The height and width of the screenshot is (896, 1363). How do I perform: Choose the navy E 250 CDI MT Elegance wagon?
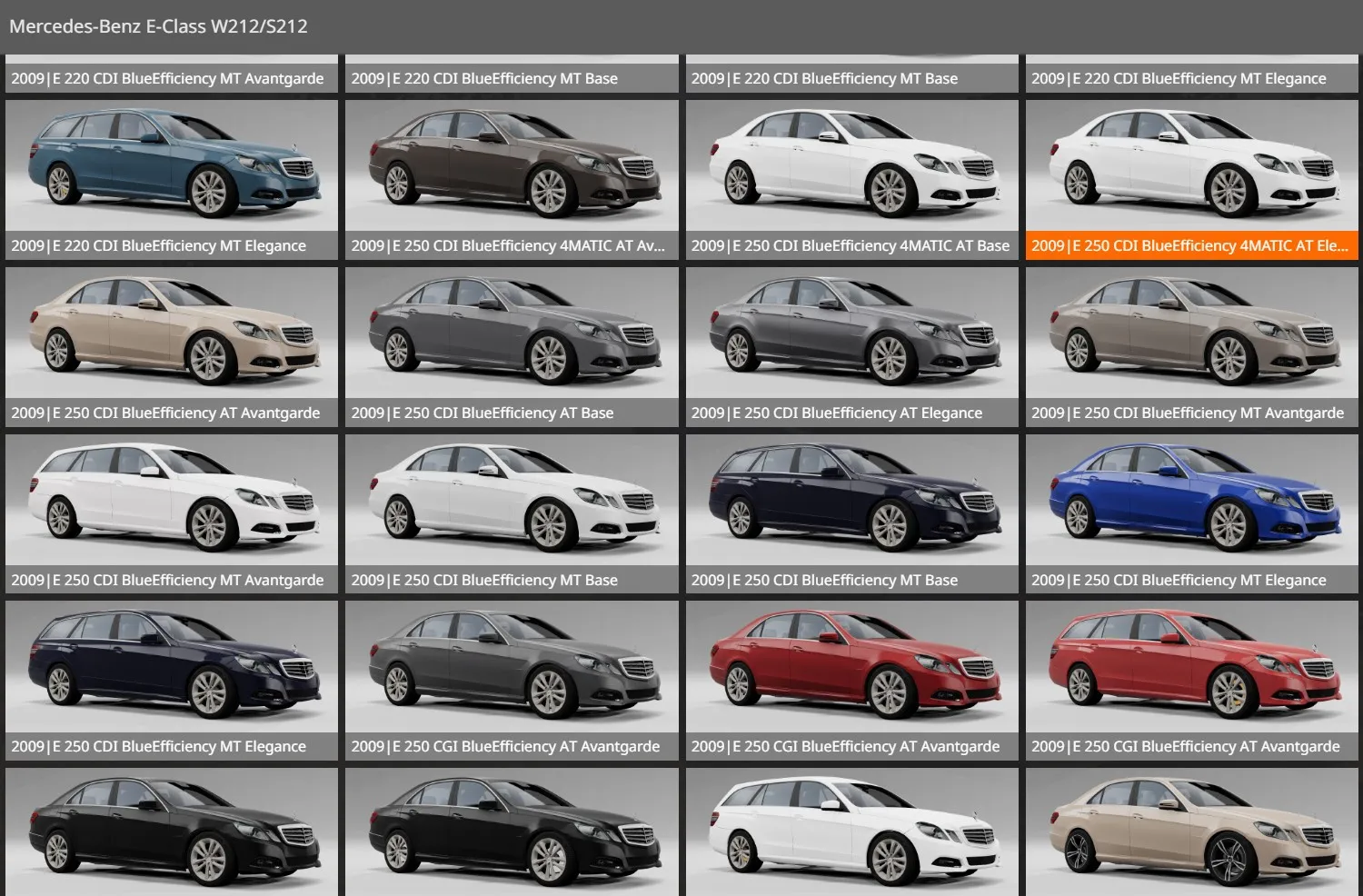pyautogui.click(x=172, y=666)
